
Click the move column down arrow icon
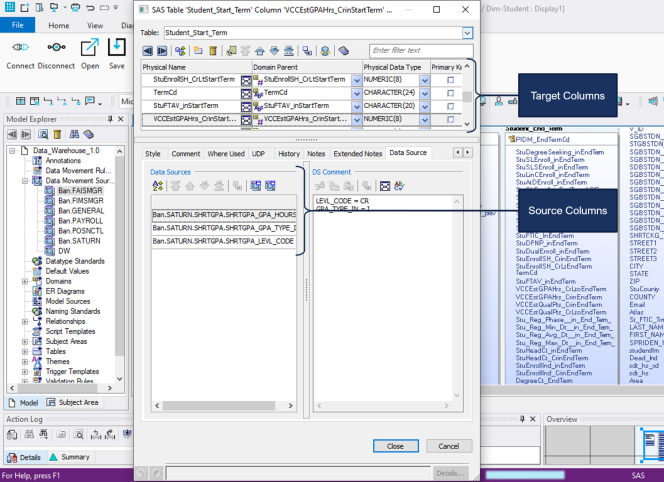(274, 51)
